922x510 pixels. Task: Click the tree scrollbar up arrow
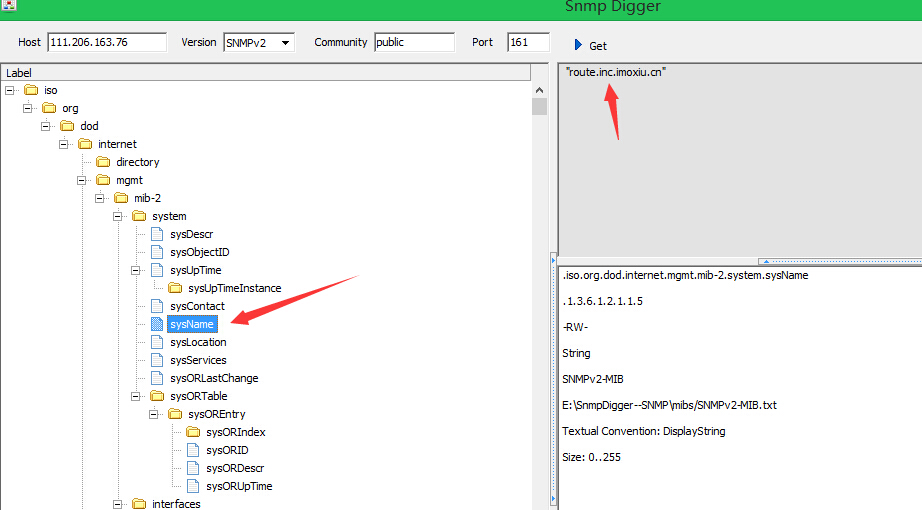540,90
